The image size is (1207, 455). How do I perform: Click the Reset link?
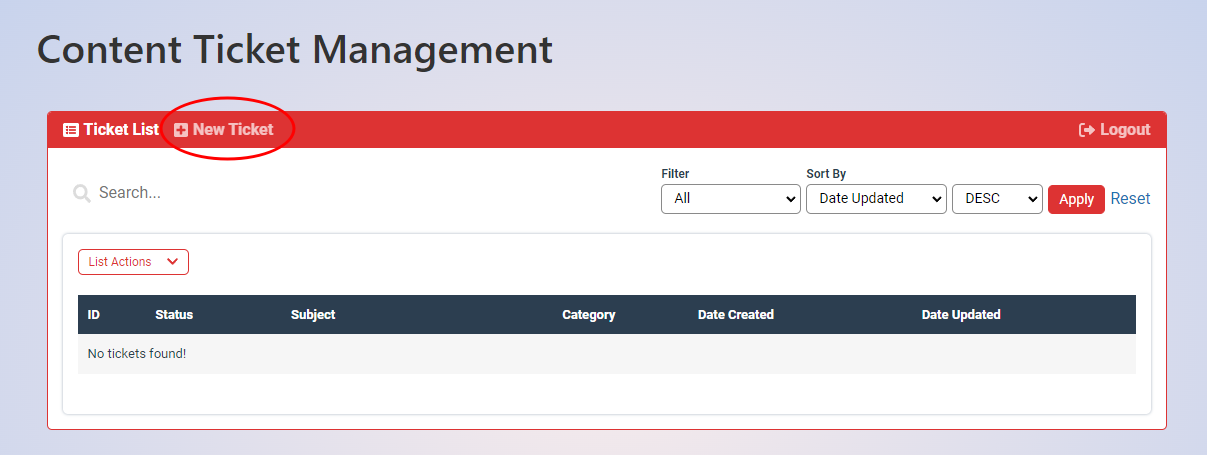click(1130, 199)
